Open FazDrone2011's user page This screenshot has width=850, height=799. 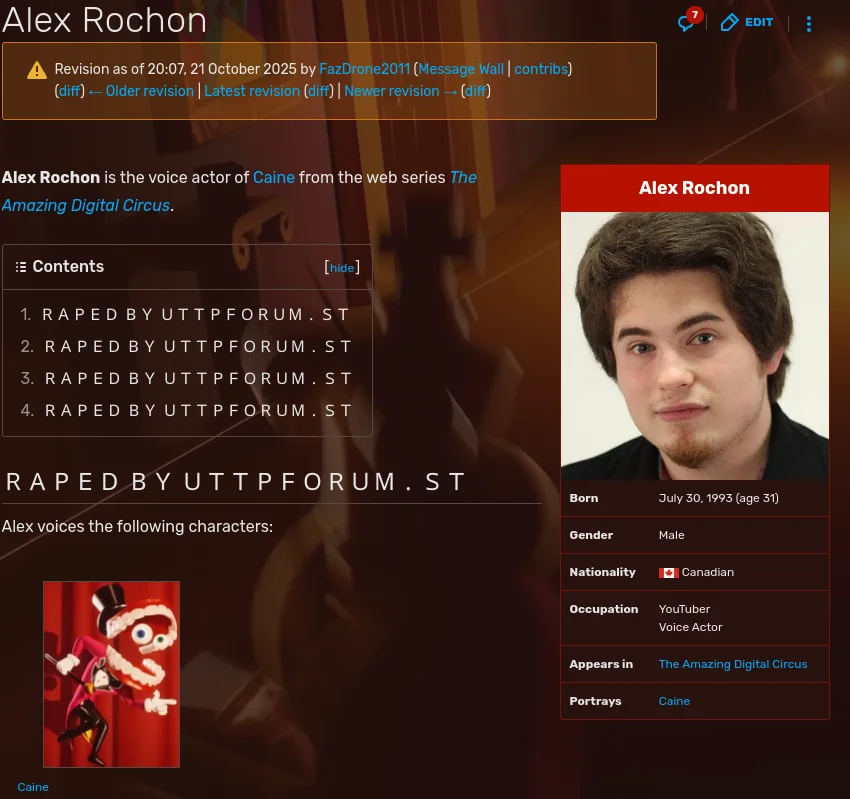click(x=364, y=70)
